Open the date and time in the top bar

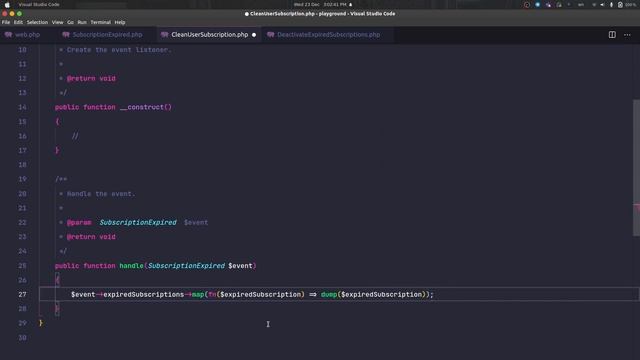pos(320,4)
